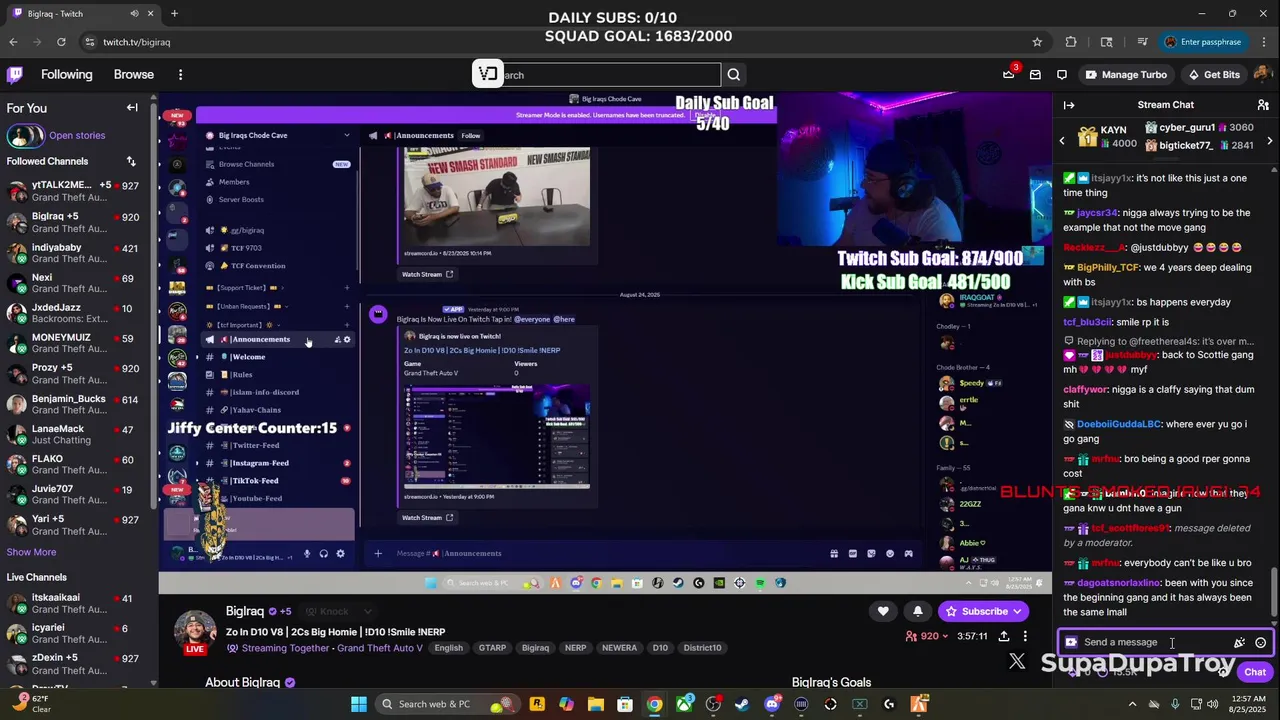Open the Grand Theft Auto V category link
Image resolution: width=1280 pixels, height=720 pixels.
click(x=380, y=648)
